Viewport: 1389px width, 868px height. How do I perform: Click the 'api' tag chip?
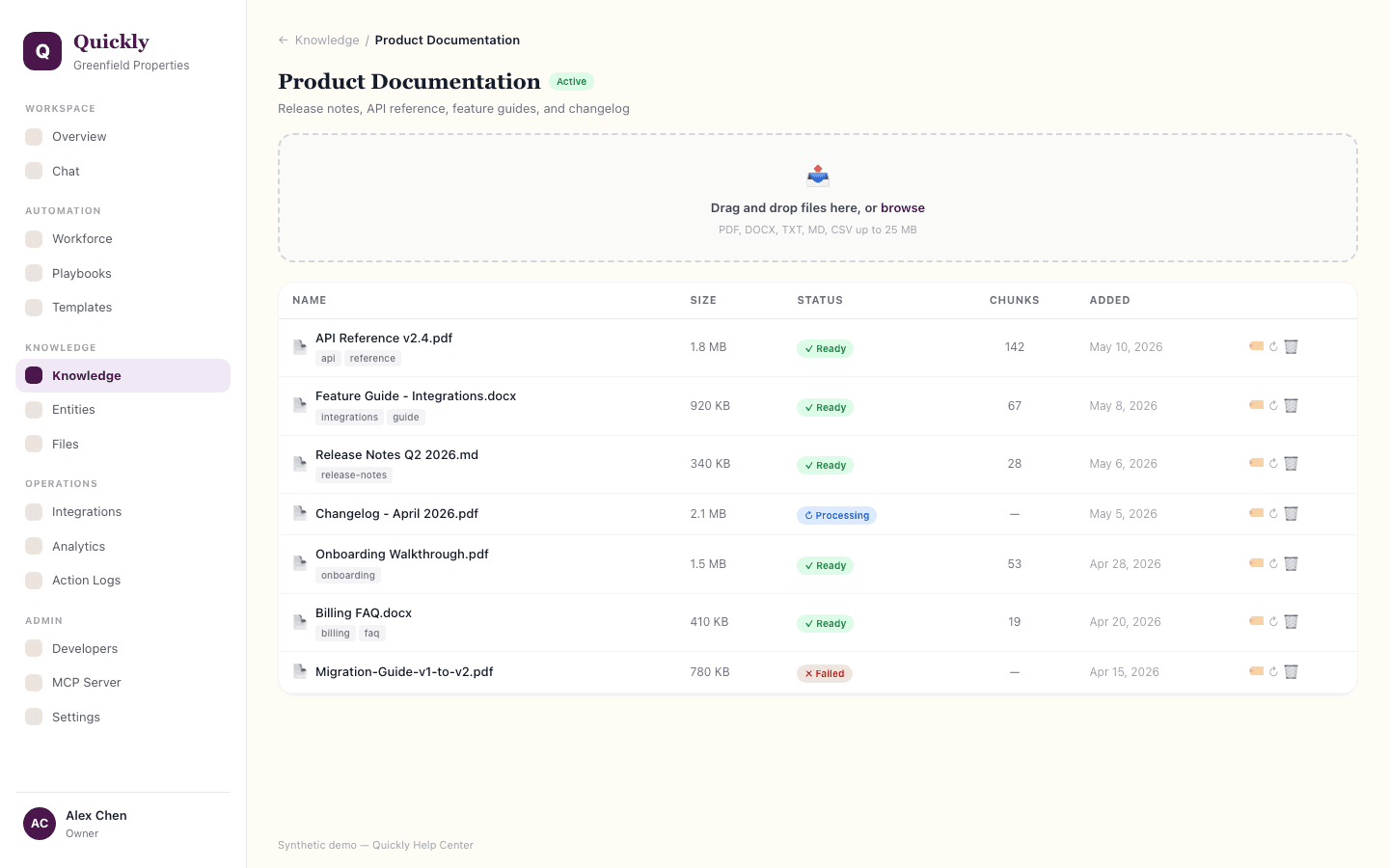pyautogui.click(x=328, y=359)
